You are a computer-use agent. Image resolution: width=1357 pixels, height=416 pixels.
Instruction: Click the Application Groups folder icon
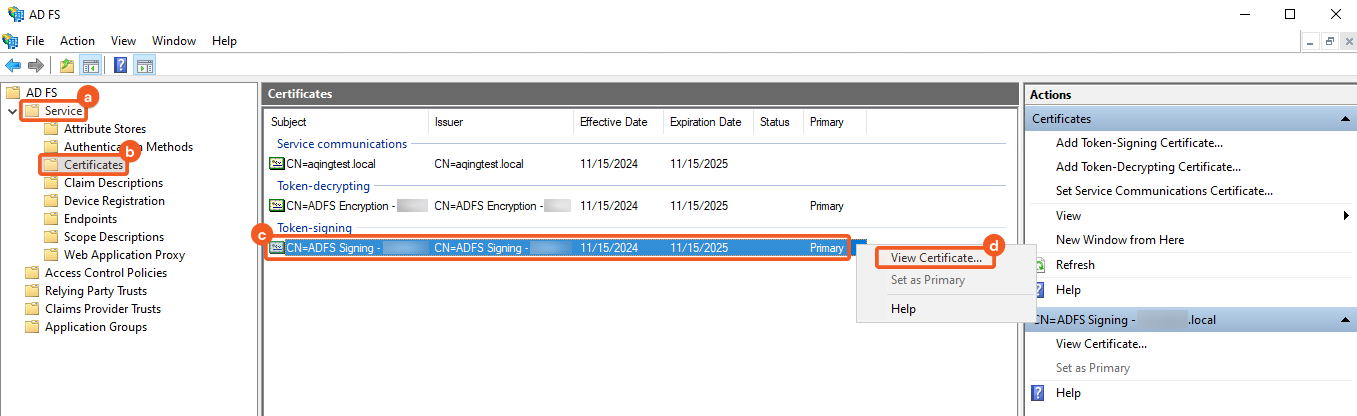click(x=32, y=327)
